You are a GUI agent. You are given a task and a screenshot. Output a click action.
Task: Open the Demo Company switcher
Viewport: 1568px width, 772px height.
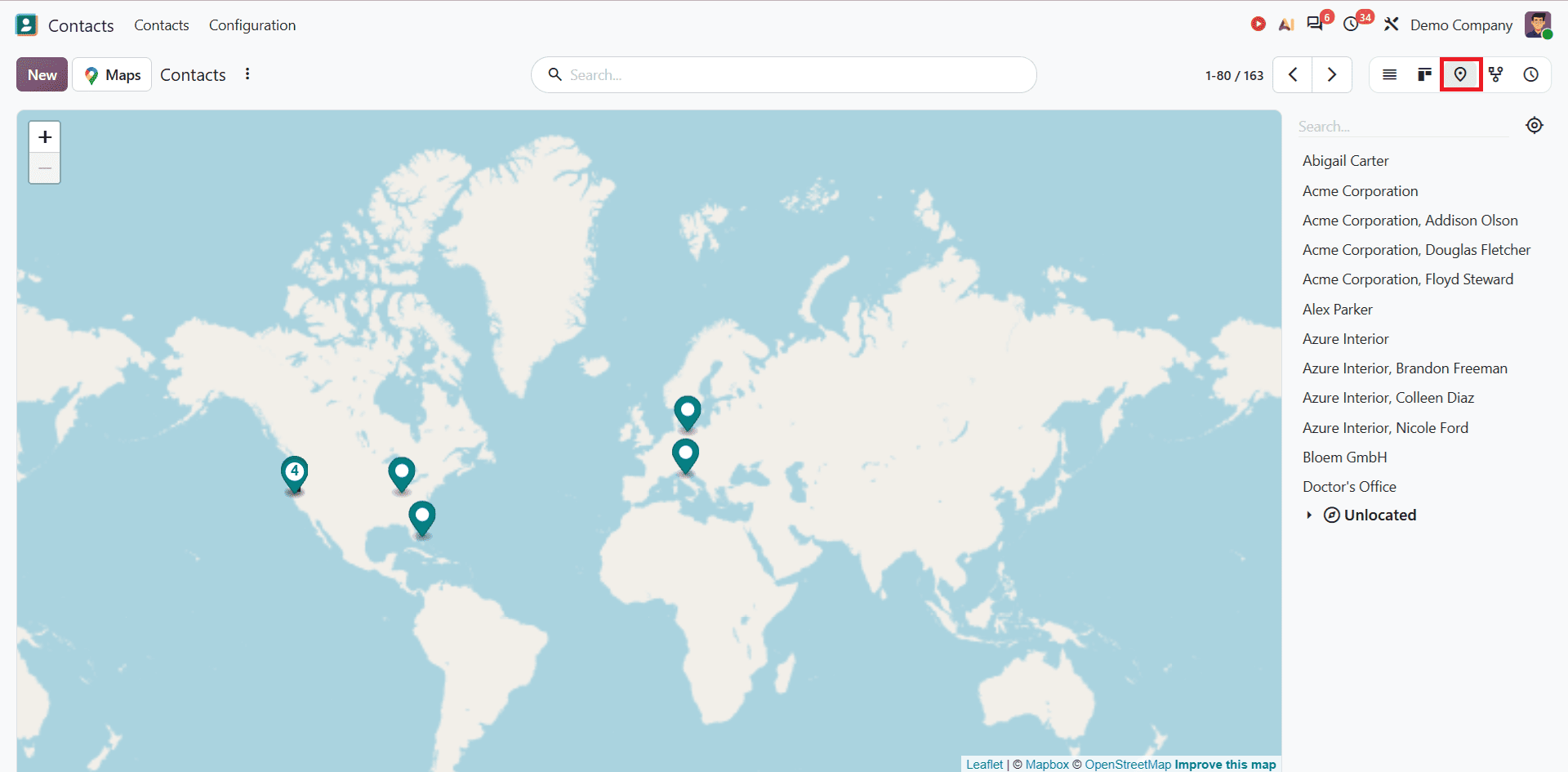tap(1461, 25)
